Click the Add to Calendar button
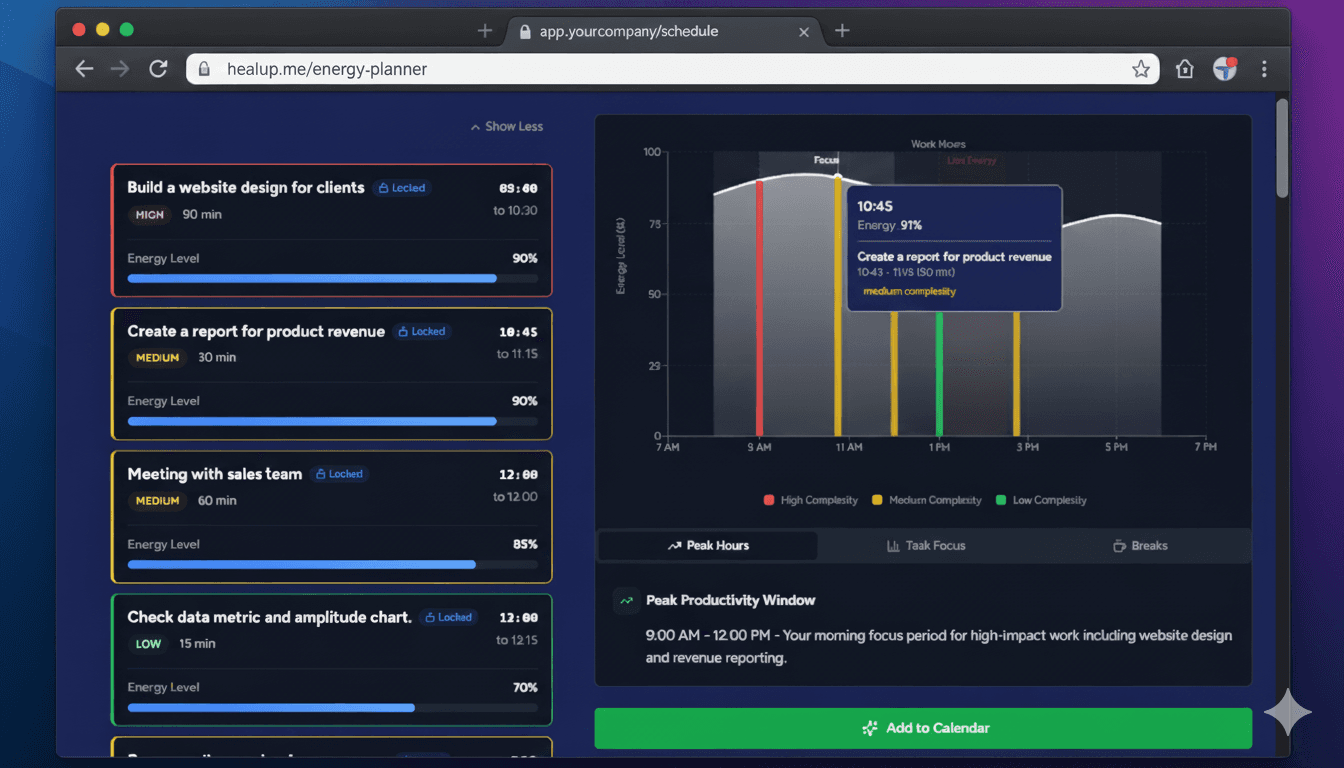 coord(923,728)
